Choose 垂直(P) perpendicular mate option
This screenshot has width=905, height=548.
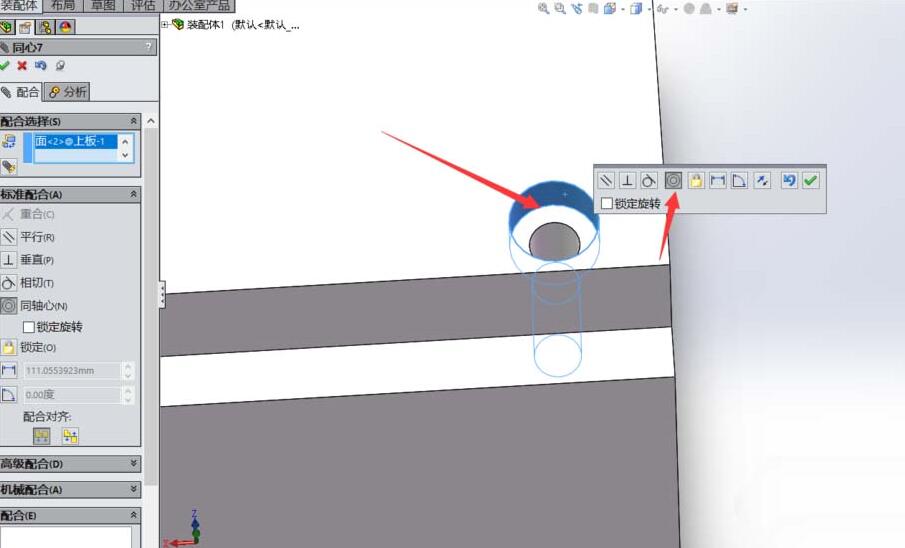[x=37, y=260]
